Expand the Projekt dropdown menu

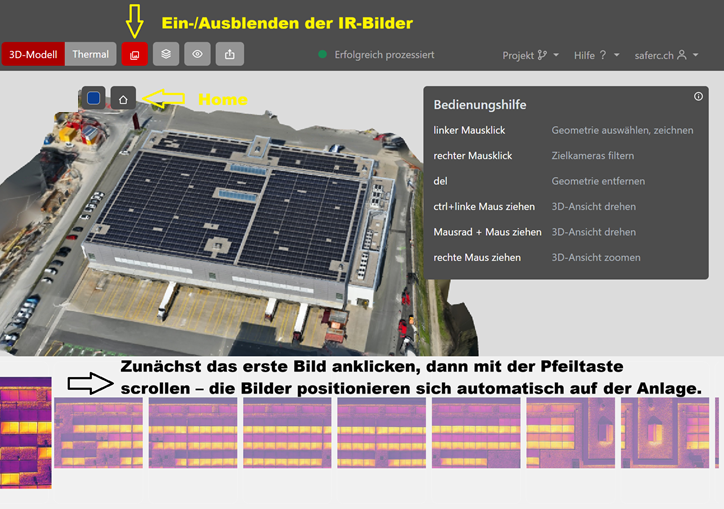click(x=530, y=55)
